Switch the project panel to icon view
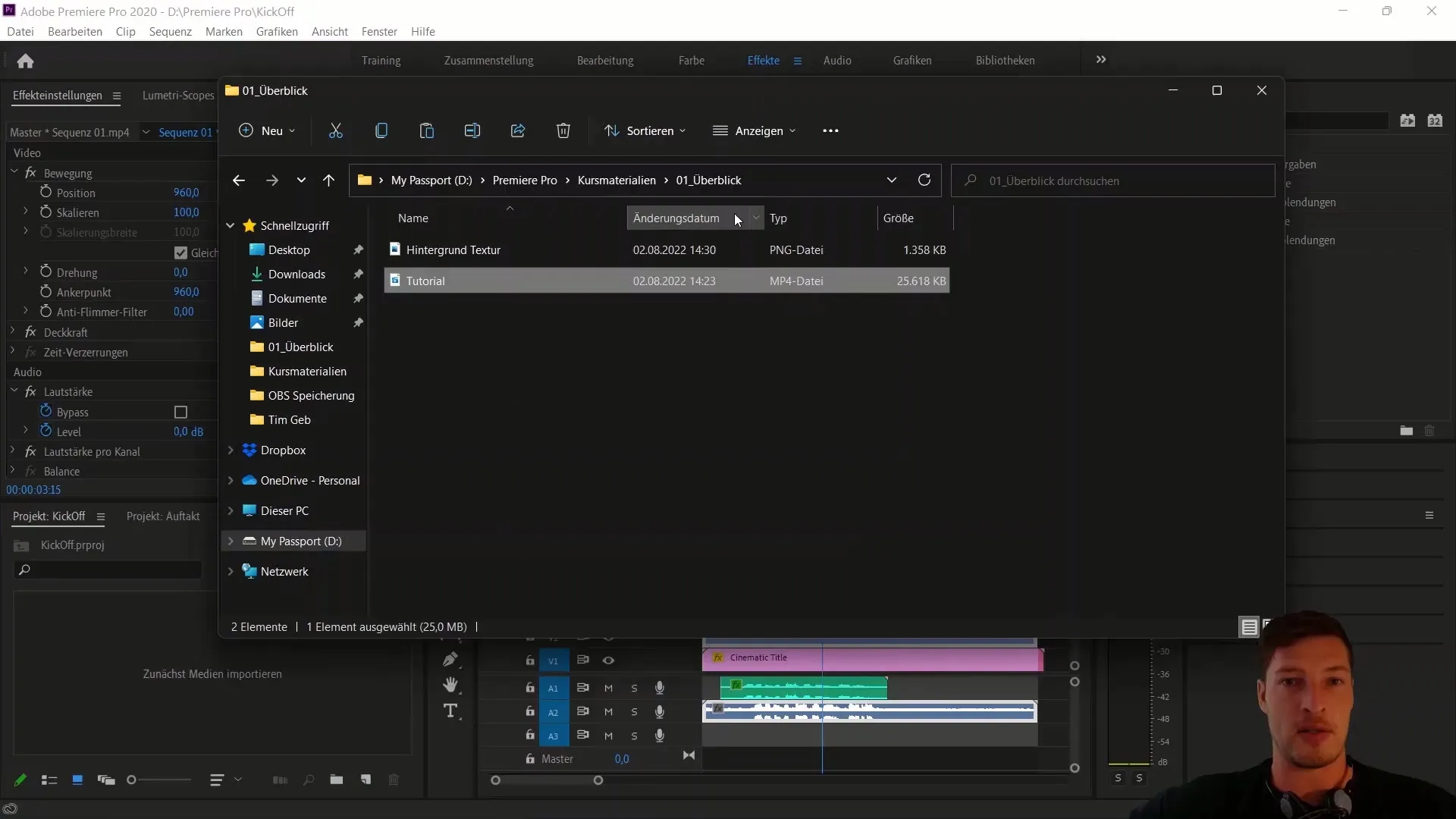Viewport: 1456px width, 819px height. (x=77, y=780)
